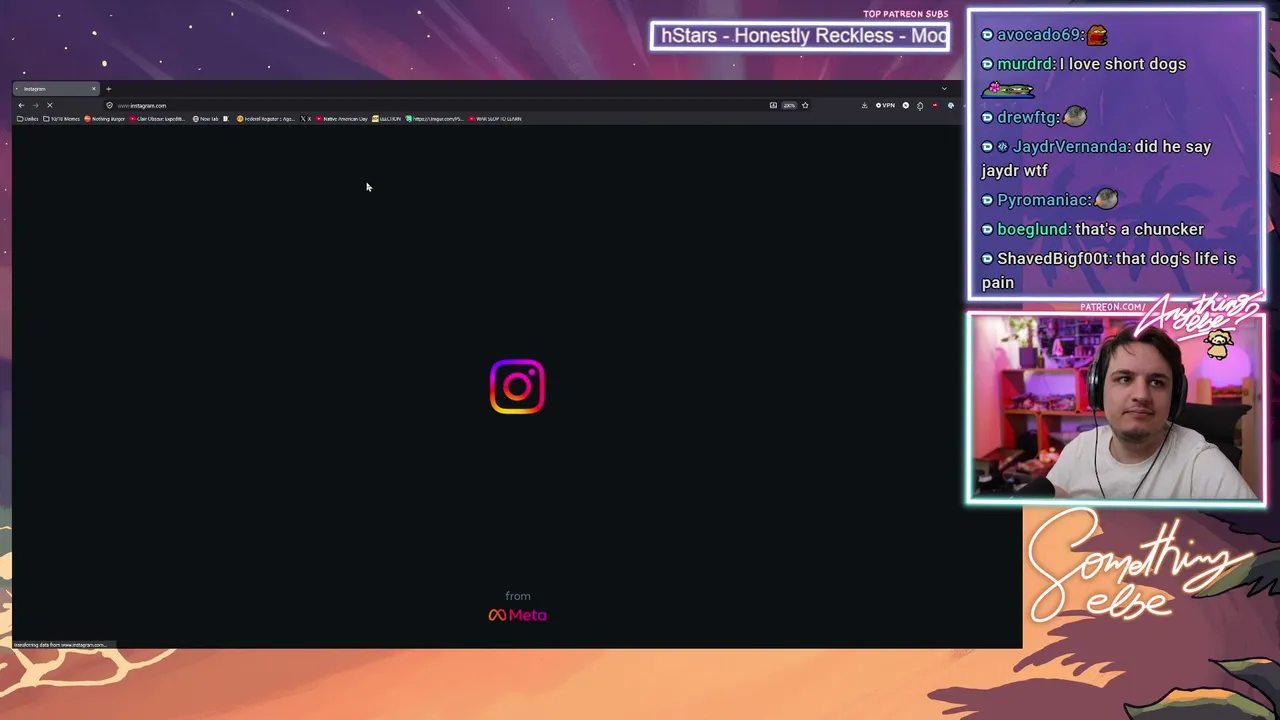1280x720 pixels.
Task: Reset the page zoom percentage indicator
Action: (789, 105)
